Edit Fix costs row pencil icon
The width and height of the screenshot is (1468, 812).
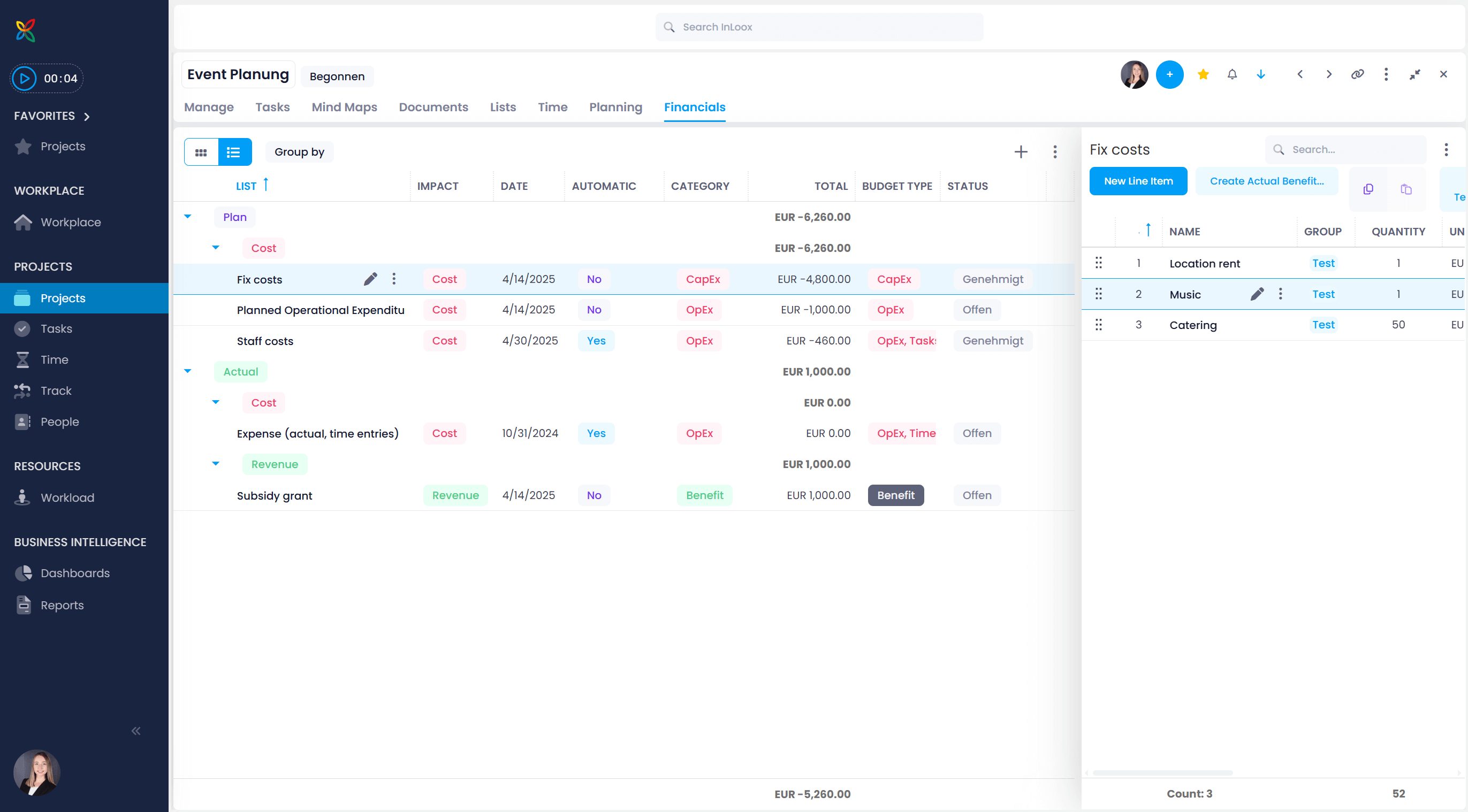370,279
